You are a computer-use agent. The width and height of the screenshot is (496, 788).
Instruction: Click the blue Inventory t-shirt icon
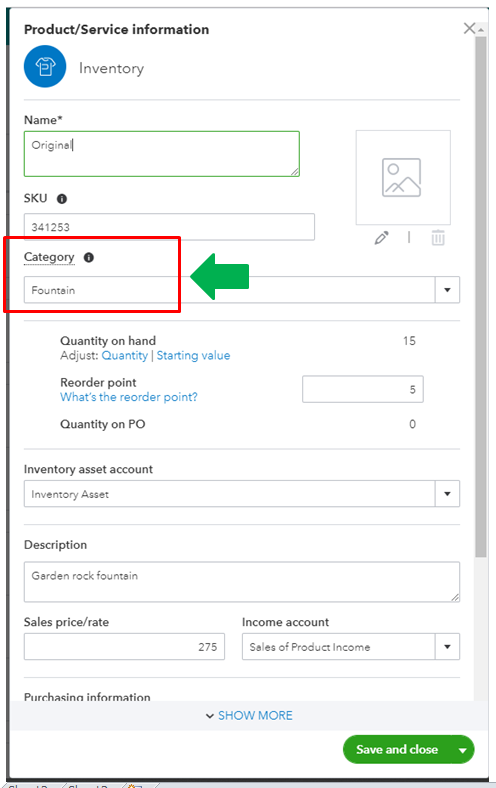click(45, 67)
